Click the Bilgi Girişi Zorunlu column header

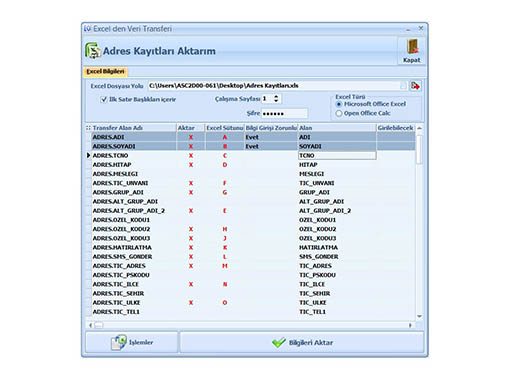(271, 128)
